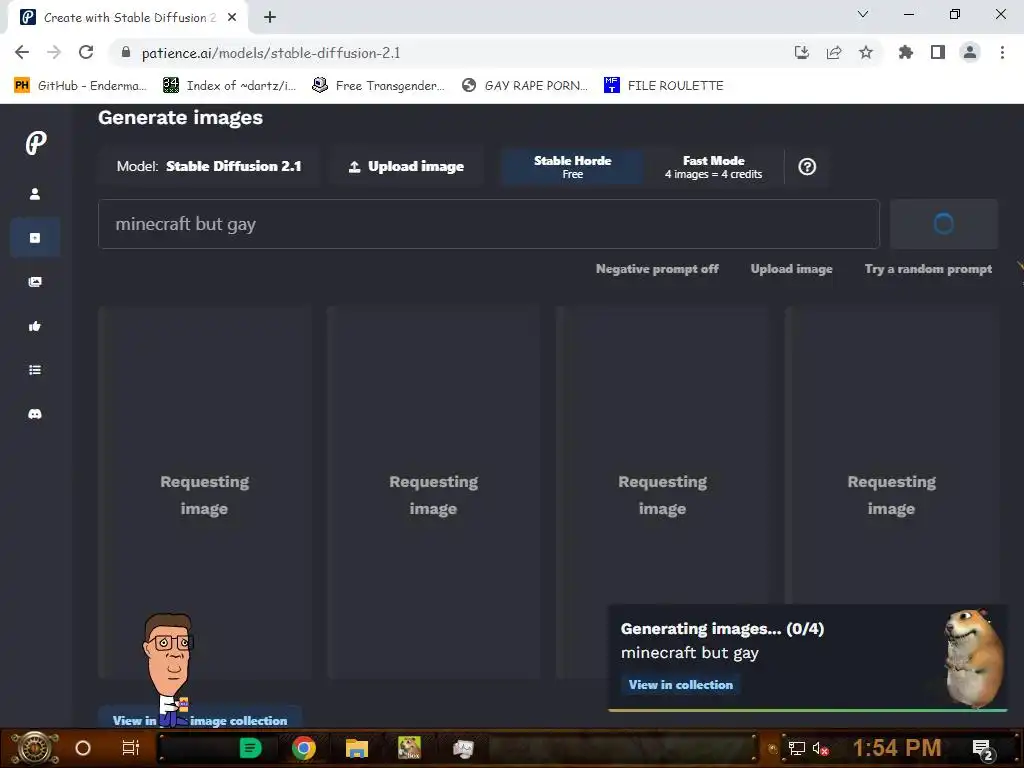Open the profile icon in sidebar
Viewport: 1024px width, 768px height.
pyautogui.click(x=35, y=194)
